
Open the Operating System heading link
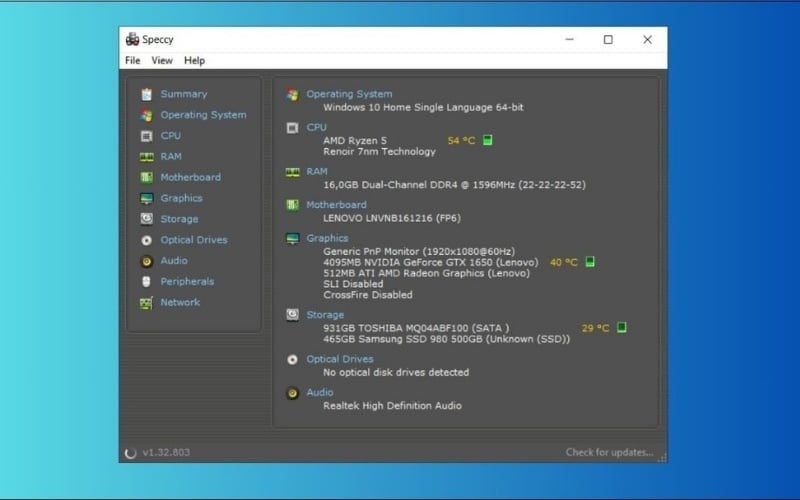tap(349, 94)
